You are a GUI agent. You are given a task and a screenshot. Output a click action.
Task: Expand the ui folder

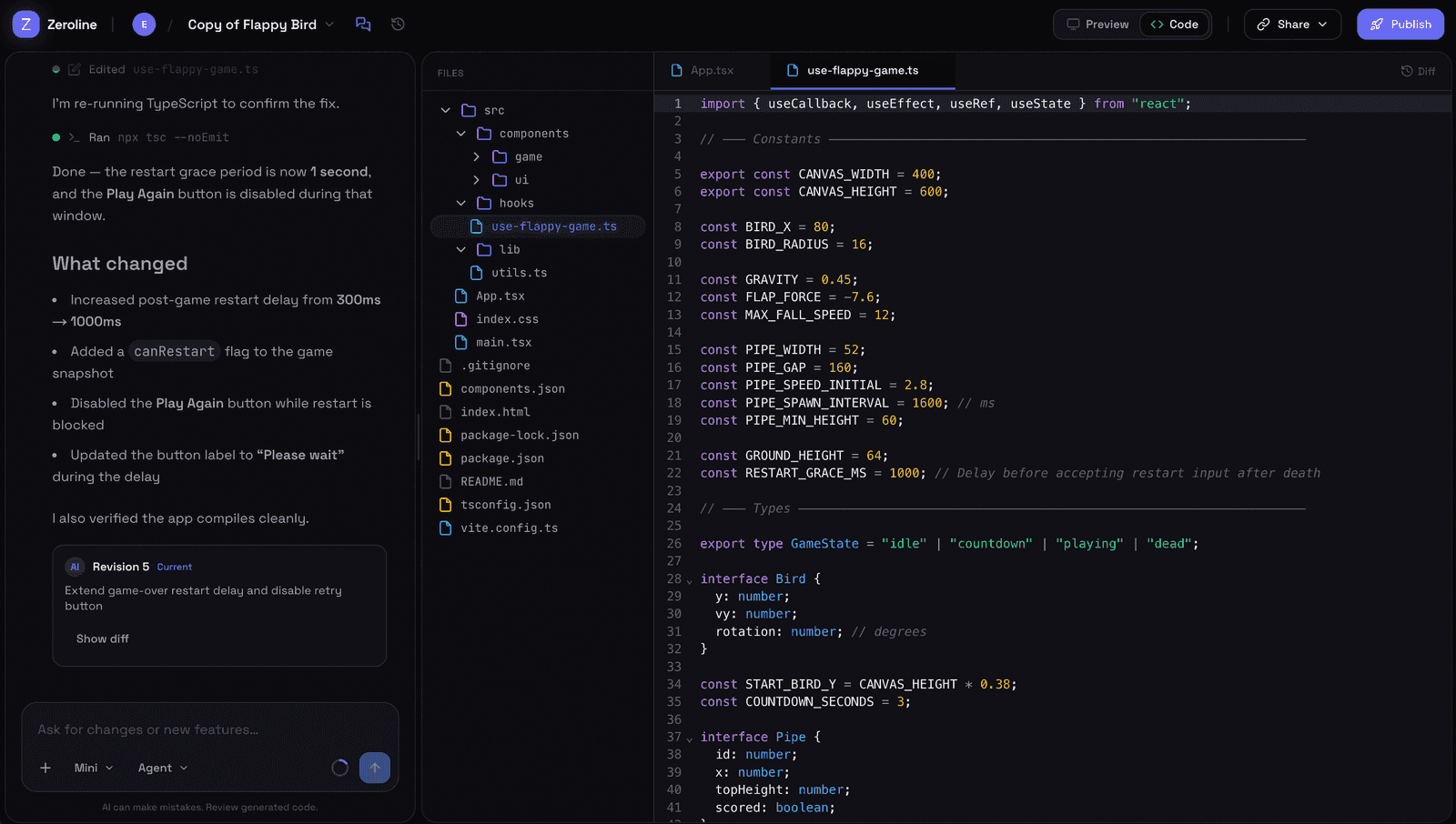coord(476,180)
